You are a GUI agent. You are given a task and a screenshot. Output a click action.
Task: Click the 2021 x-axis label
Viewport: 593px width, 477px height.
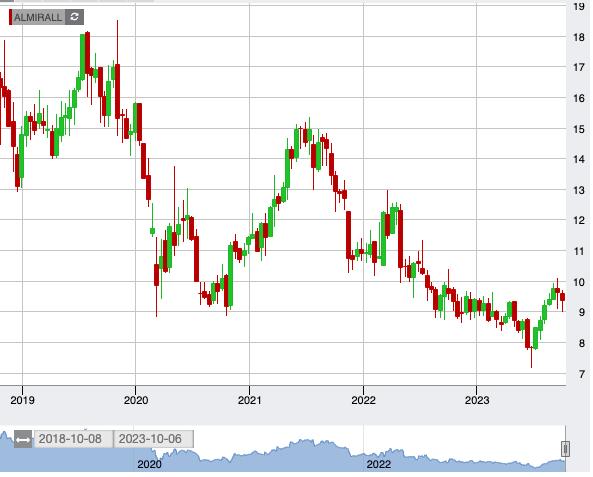(250, 400)
